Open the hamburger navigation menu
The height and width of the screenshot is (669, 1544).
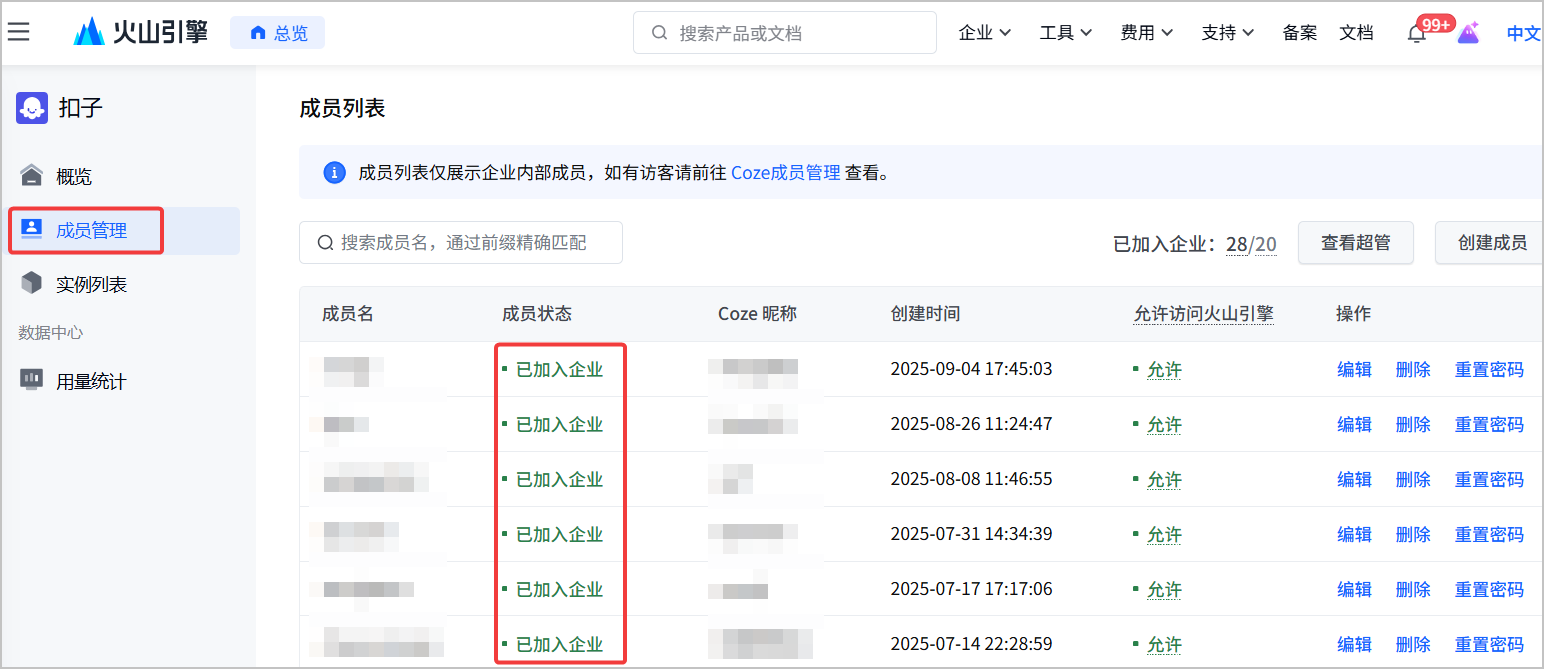[x=18, y=32]
